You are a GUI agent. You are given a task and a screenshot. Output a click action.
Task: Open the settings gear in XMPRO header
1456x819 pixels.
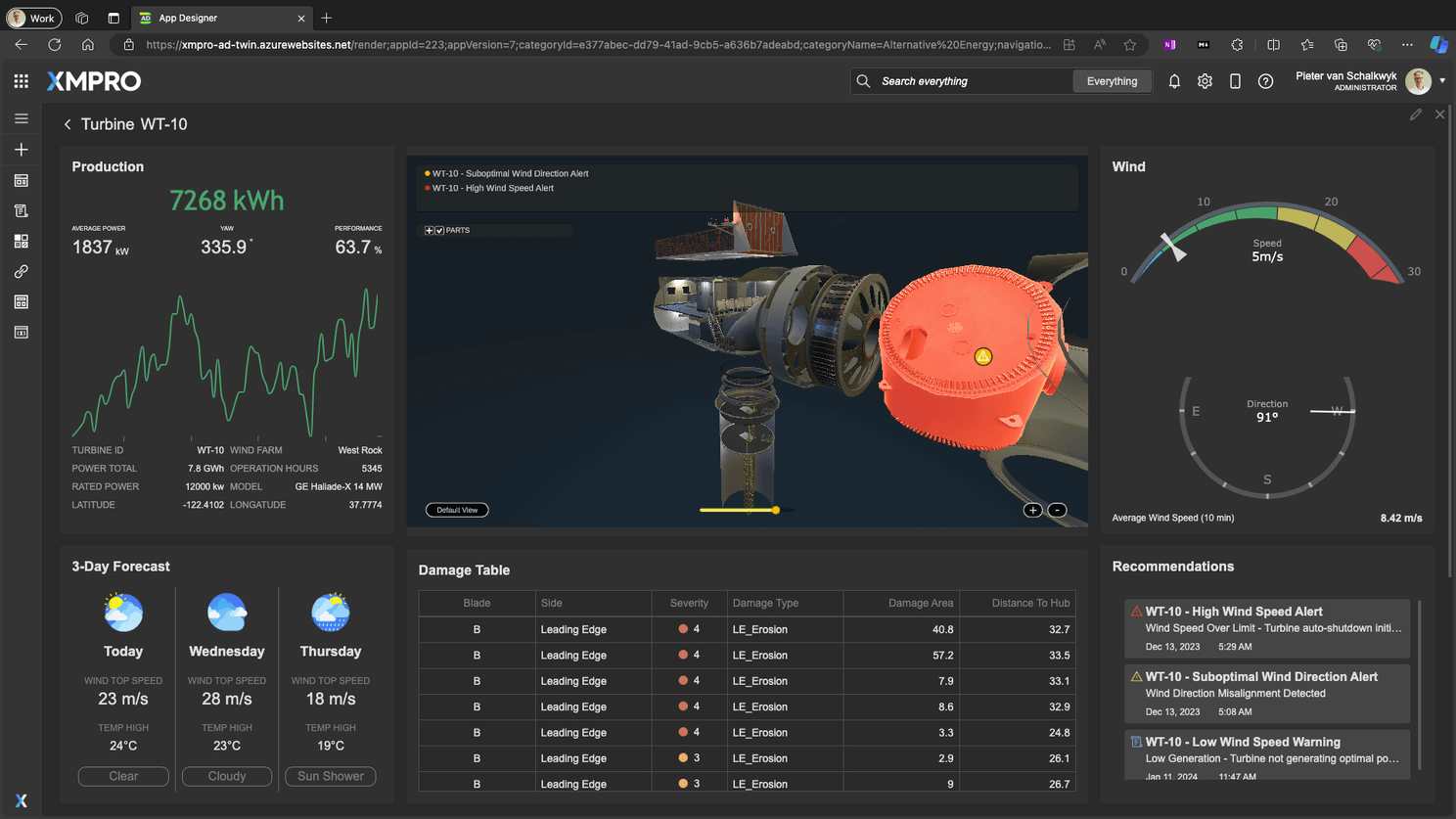click(1205, 81)
